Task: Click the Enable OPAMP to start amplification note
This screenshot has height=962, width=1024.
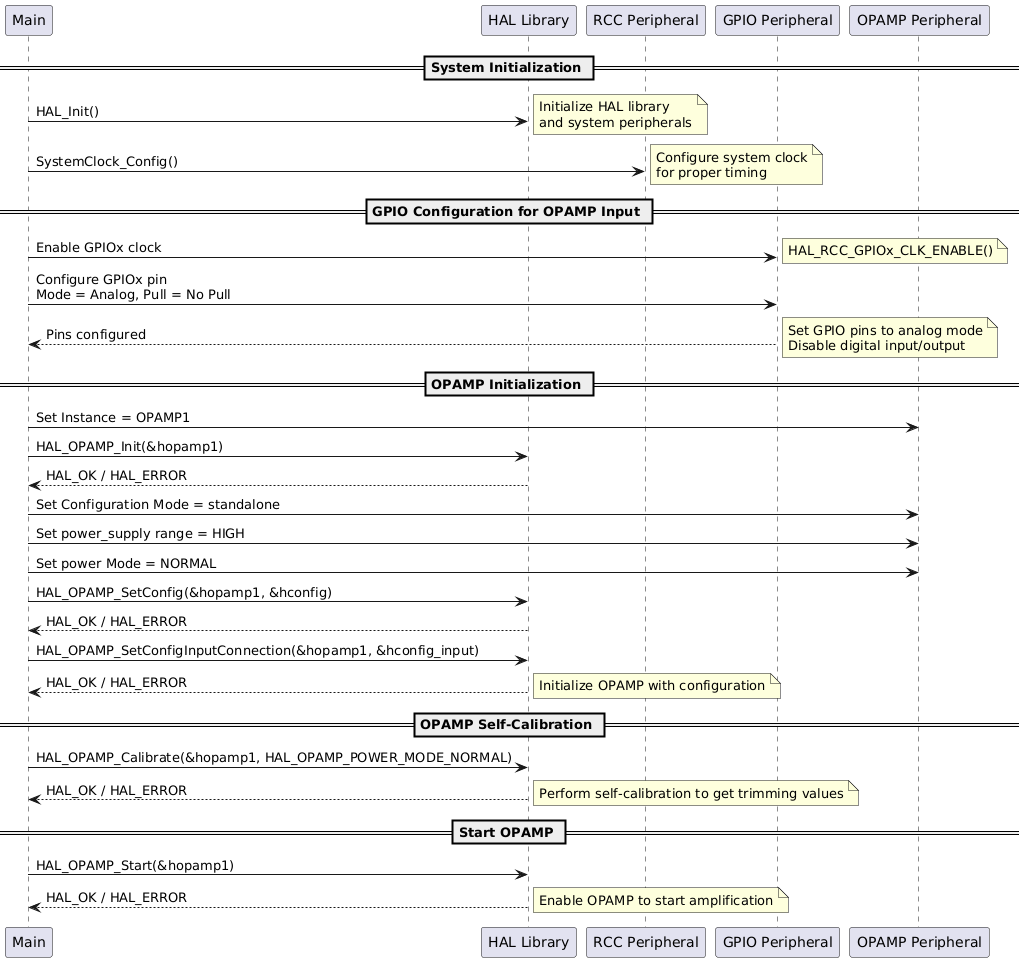Action: (660, 901)
